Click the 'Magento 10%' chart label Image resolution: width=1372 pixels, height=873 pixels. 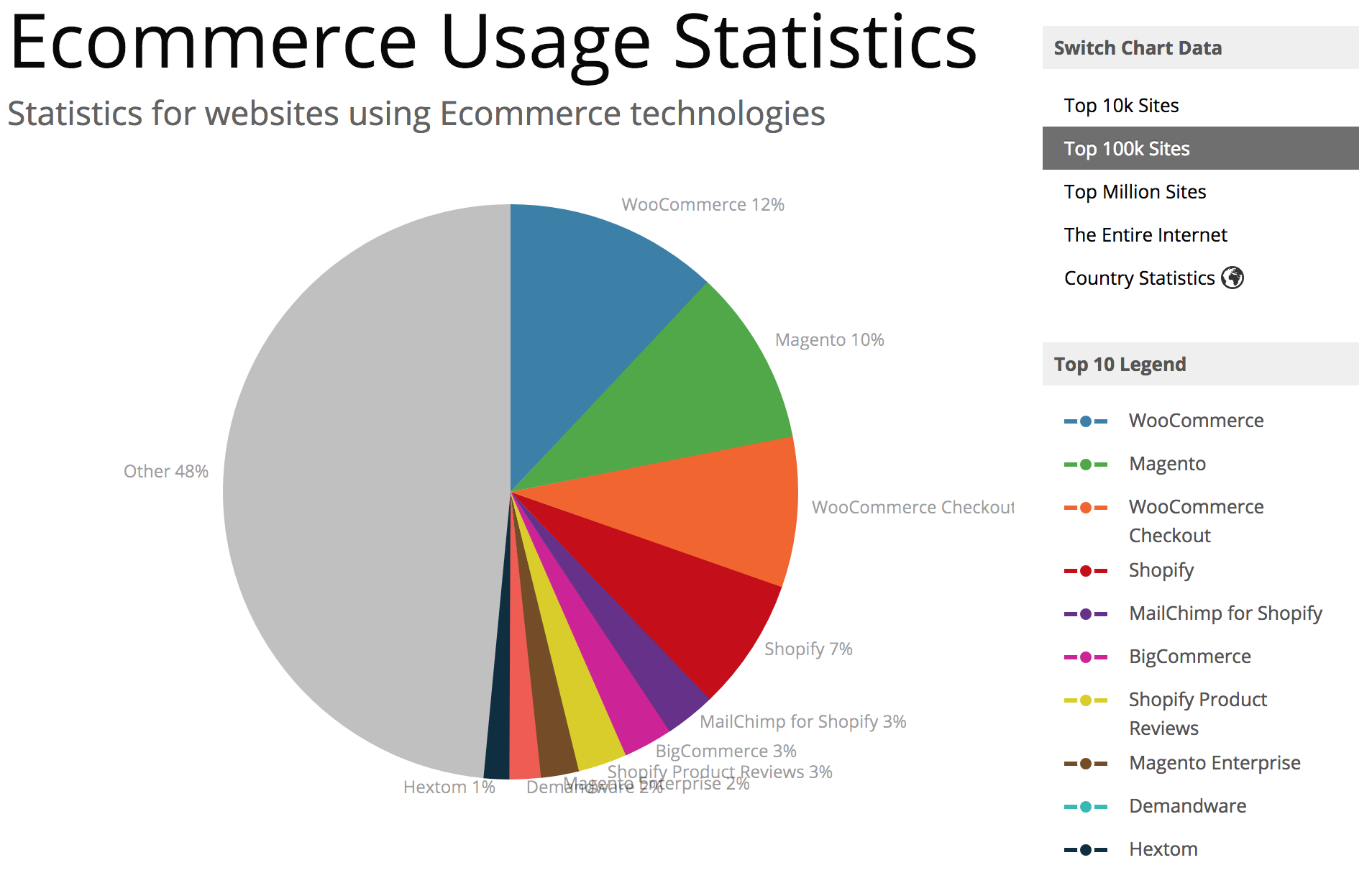click(829, 340)
